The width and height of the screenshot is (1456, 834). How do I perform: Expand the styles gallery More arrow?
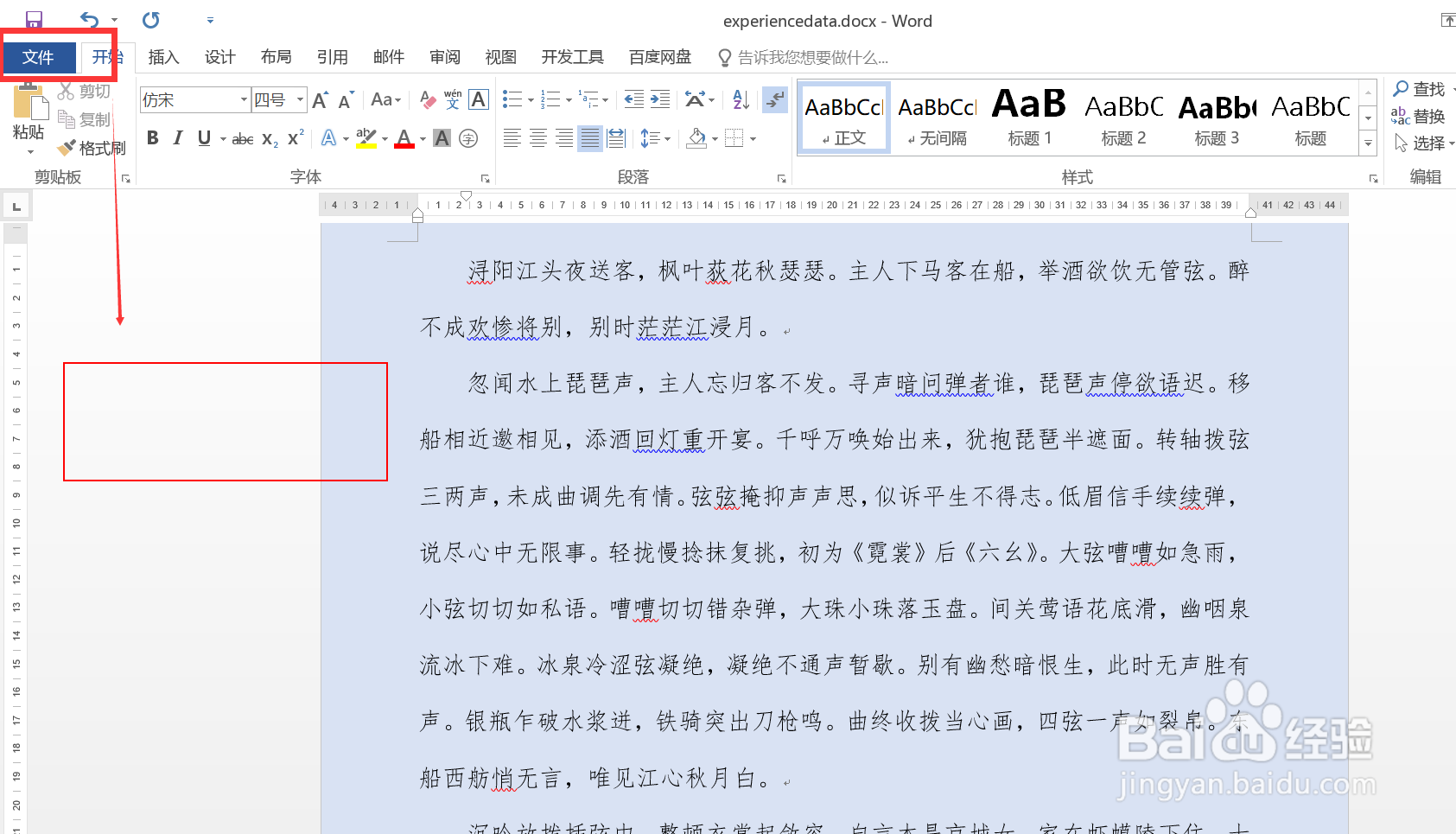[x=1368, y=143]
